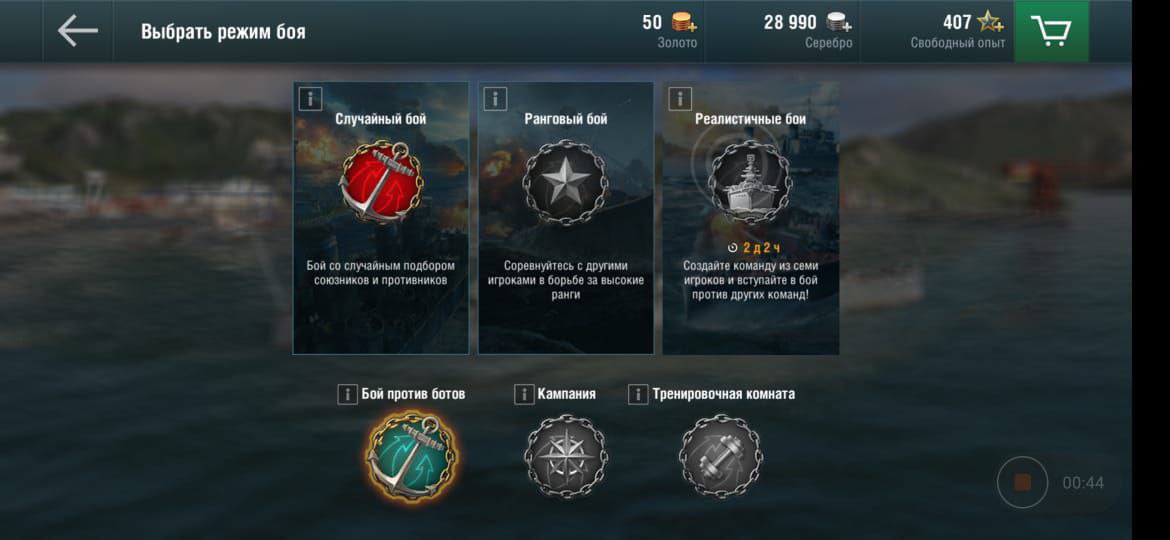Click the Ранговый бой description text
The image size is (1170, 540).
[x=565, y=280]
